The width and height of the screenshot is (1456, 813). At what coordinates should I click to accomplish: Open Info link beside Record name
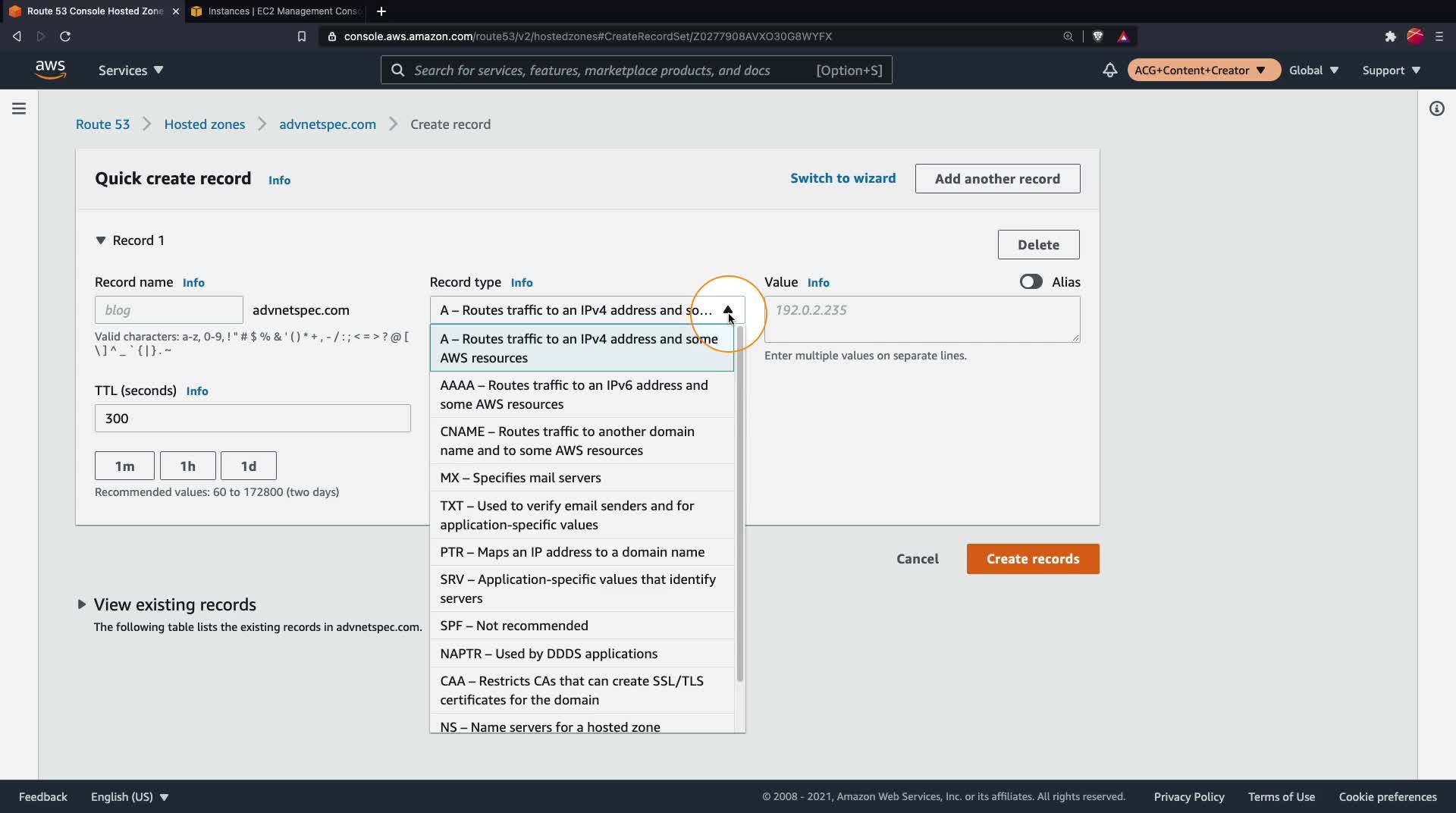(x=193, y=283)
